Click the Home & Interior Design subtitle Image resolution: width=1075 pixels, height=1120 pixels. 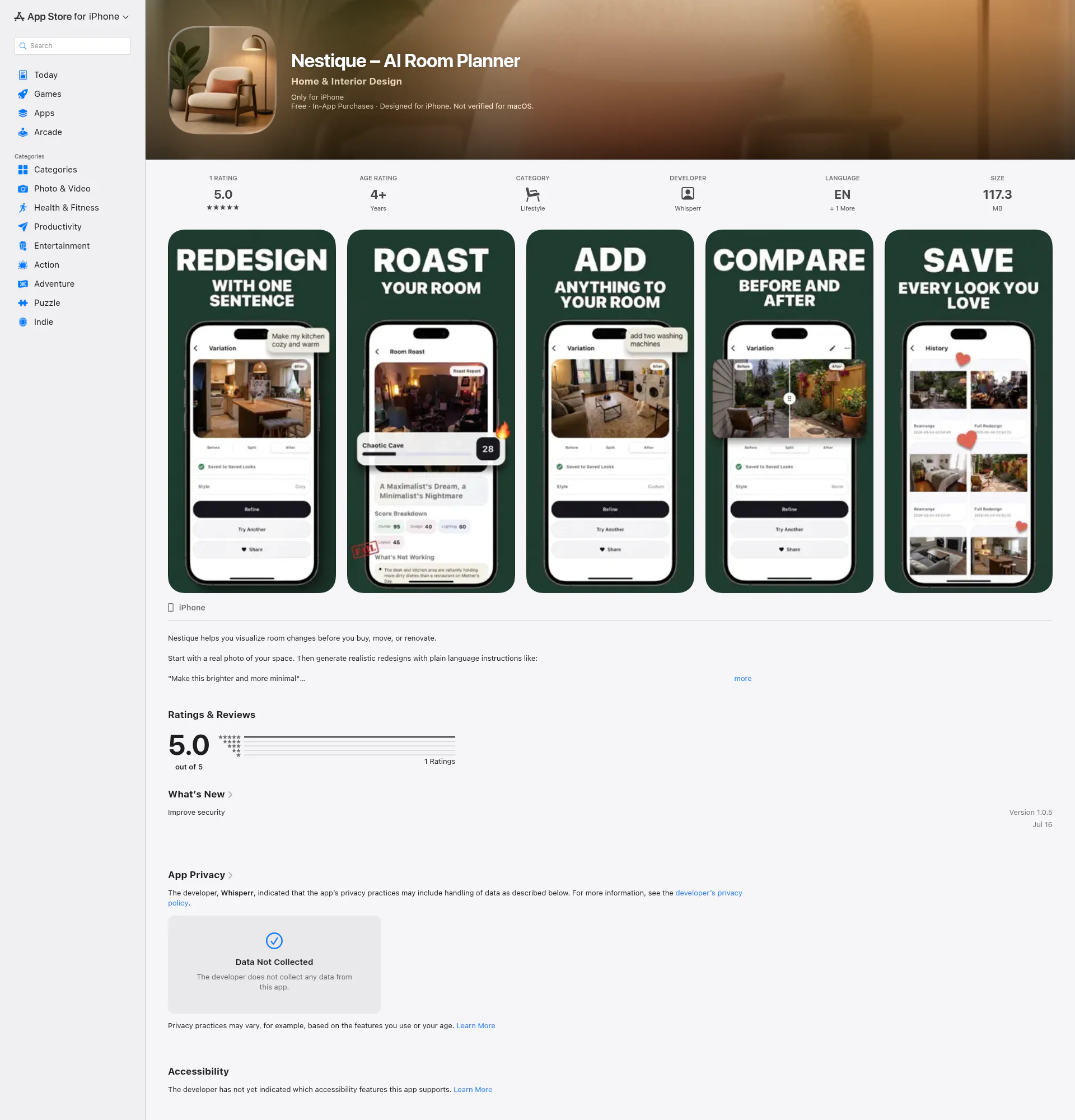[347, 81]
